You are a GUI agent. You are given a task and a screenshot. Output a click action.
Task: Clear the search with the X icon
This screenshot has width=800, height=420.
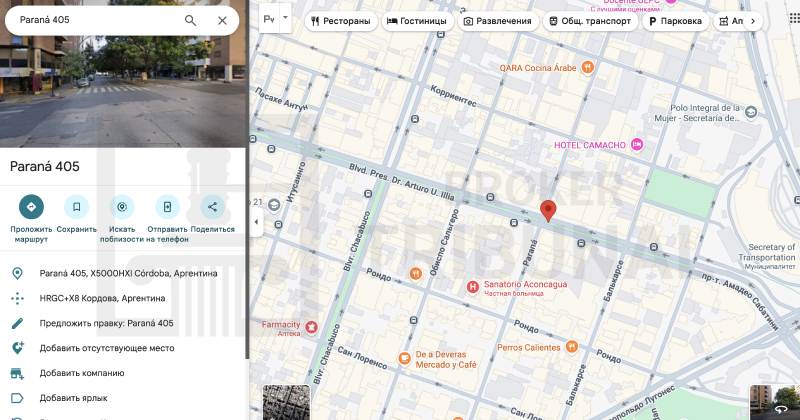pyautogui.click(x=222, y=20)
